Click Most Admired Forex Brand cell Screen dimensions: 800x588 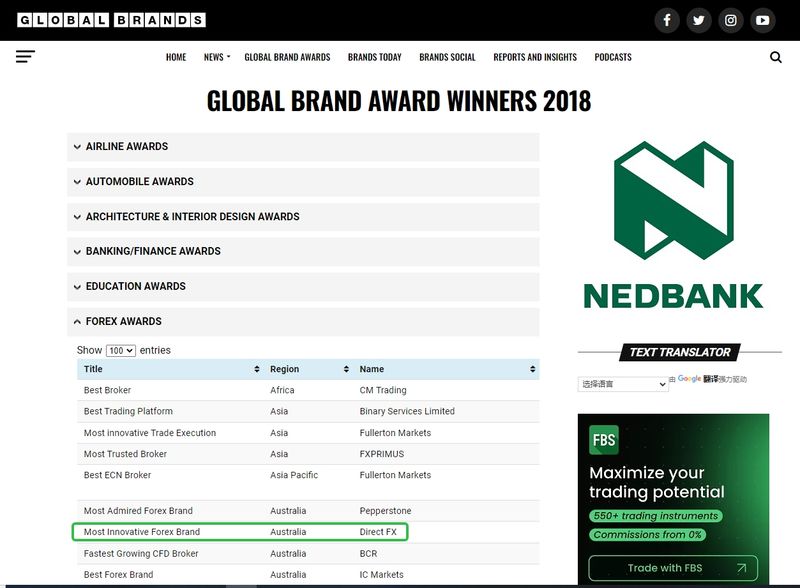[138, 511]
